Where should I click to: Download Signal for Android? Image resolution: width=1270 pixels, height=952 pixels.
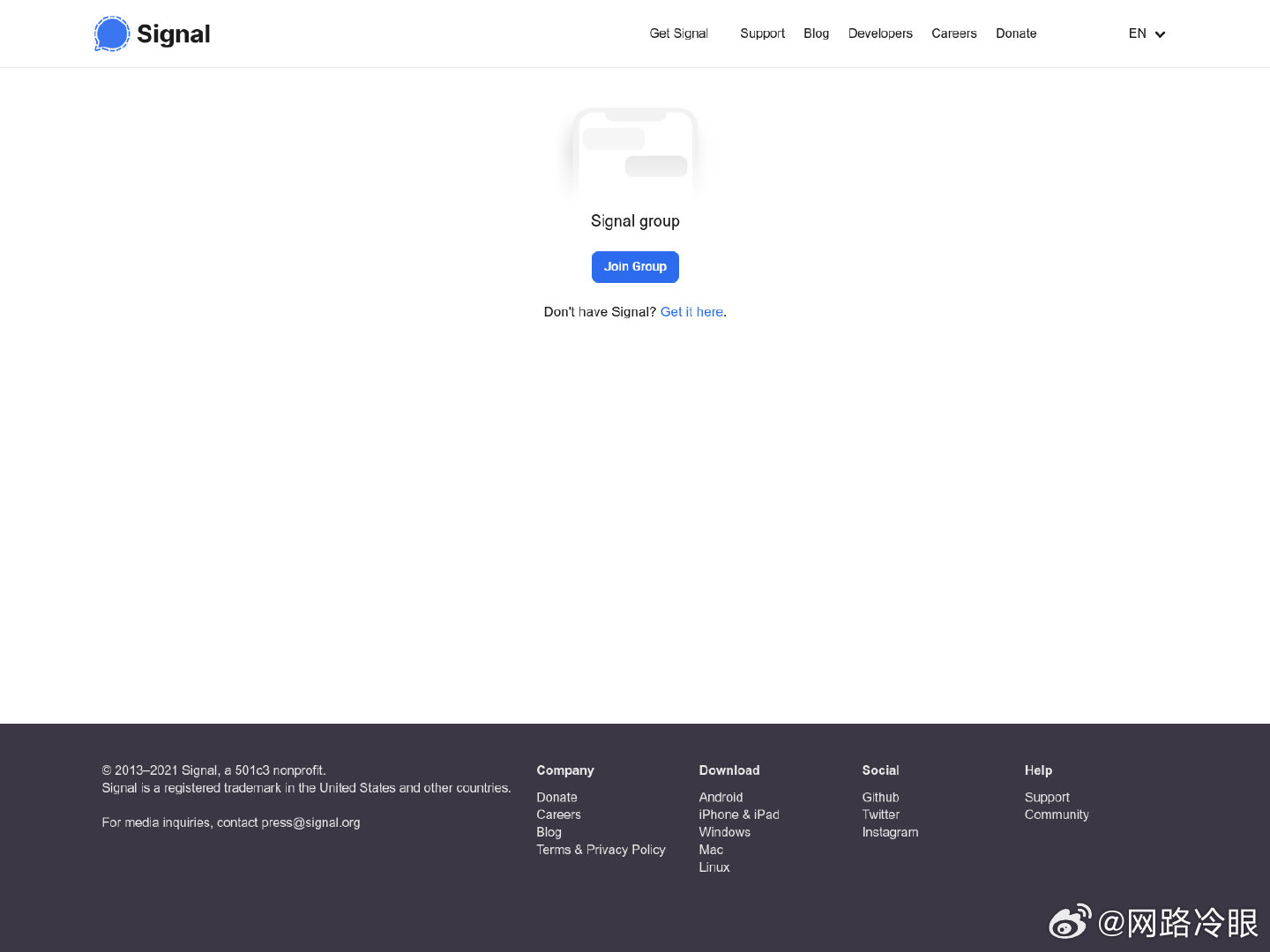(x=721, y=797)
